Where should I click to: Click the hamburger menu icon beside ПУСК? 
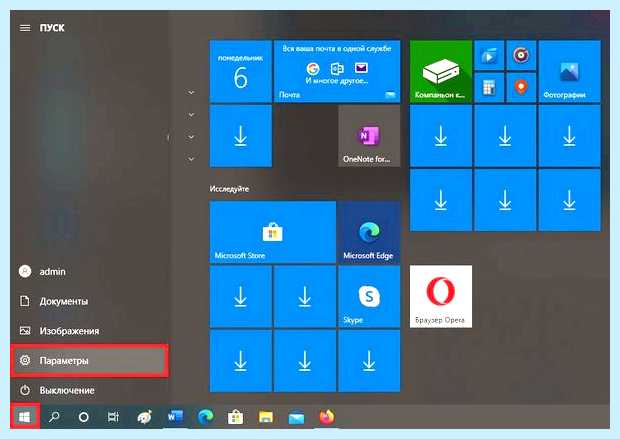click(x=25, y=28)
